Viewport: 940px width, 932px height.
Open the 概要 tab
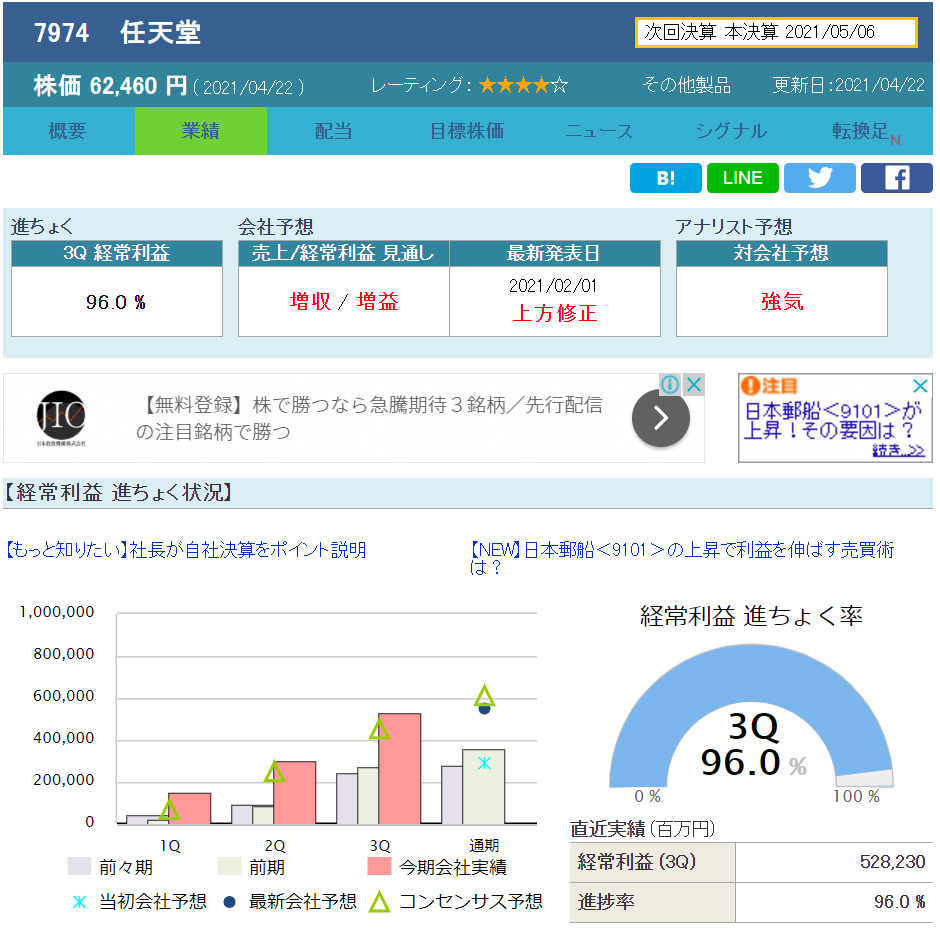68,131
